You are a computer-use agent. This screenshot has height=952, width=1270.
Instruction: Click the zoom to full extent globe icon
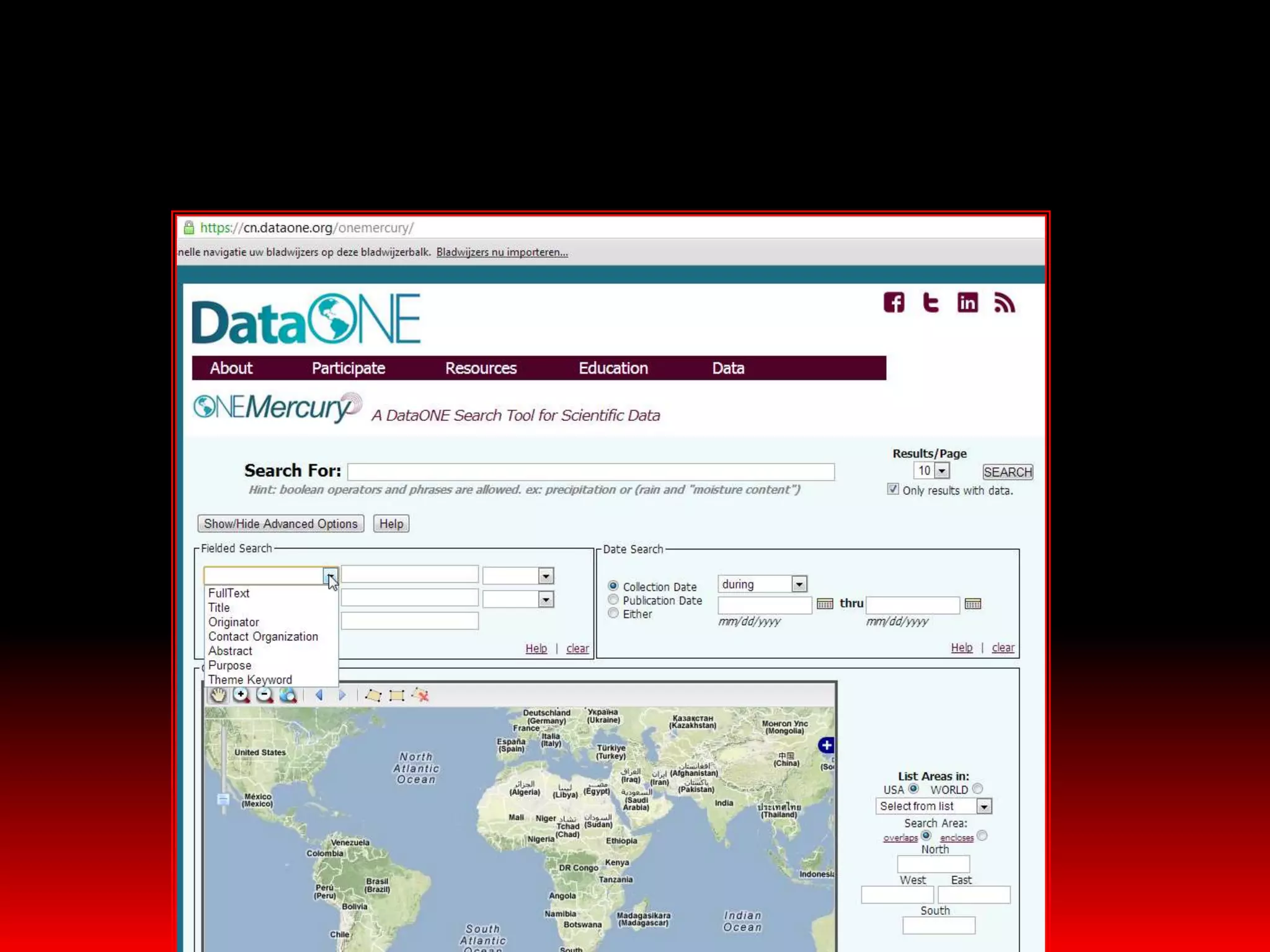pyautogui.click(x=288, y=695)
